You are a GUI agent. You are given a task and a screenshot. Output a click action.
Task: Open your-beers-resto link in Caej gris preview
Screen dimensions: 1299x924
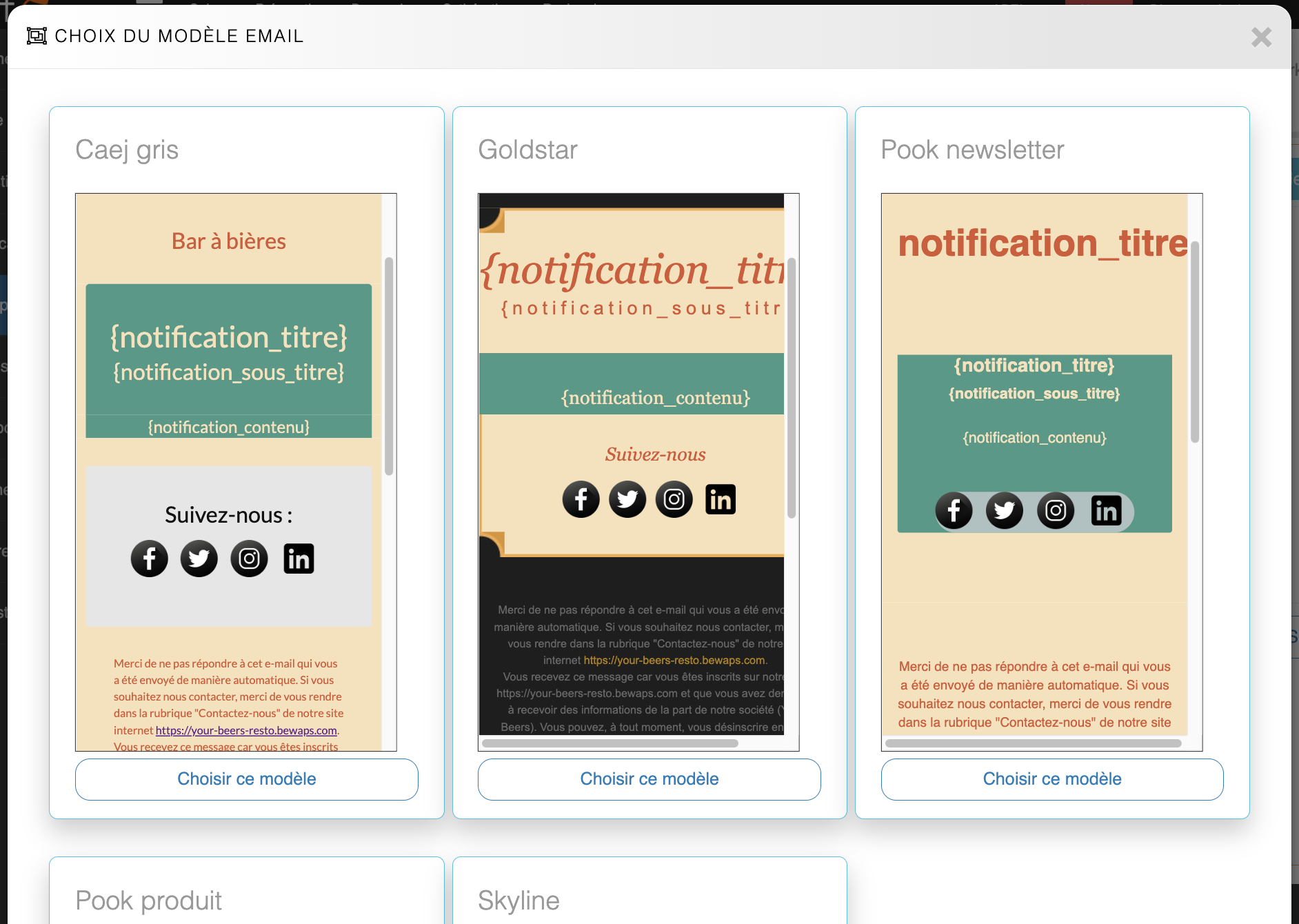[246, 730]
